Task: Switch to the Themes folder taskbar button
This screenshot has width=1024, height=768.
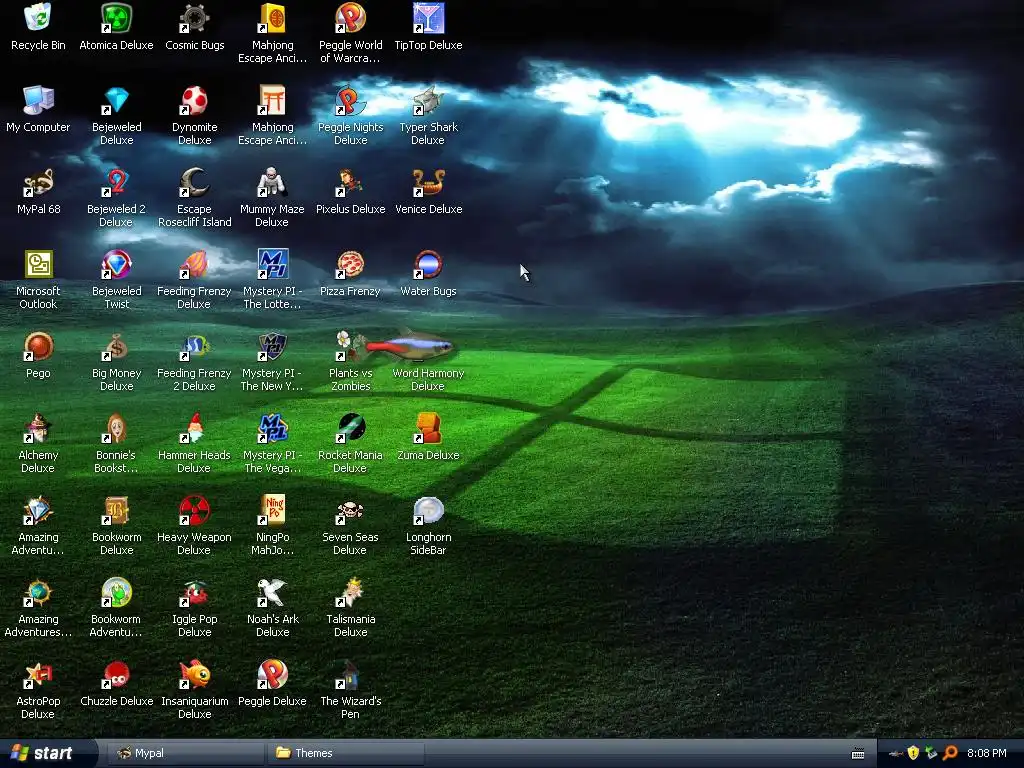Action: (x=345, y=753)
